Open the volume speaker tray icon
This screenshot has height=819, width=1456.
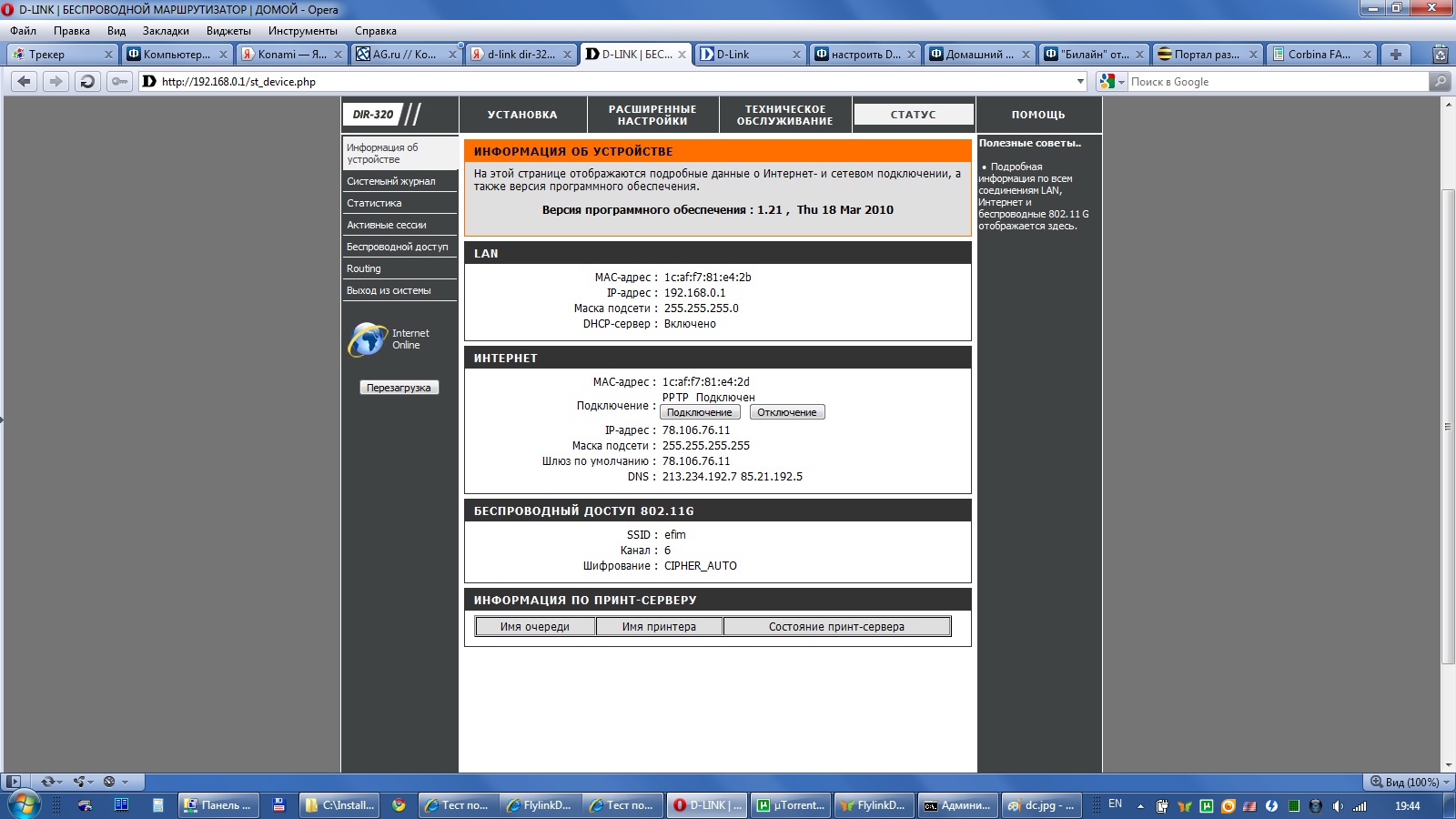(x=1338, y=806)
